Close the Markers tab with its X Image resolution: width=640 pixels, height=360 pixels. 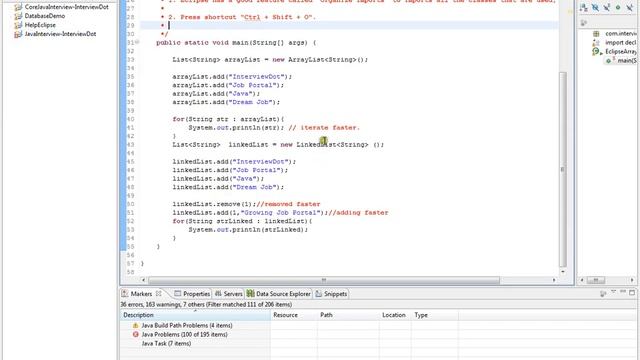tap(158, 293)
